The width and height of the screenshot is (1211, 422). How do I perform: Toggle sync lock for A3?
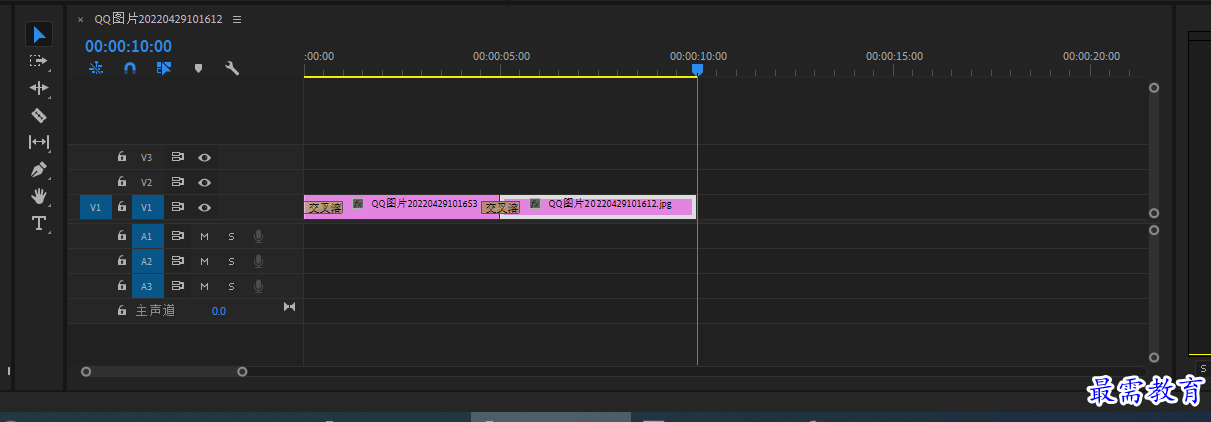(x=178, y=286)
